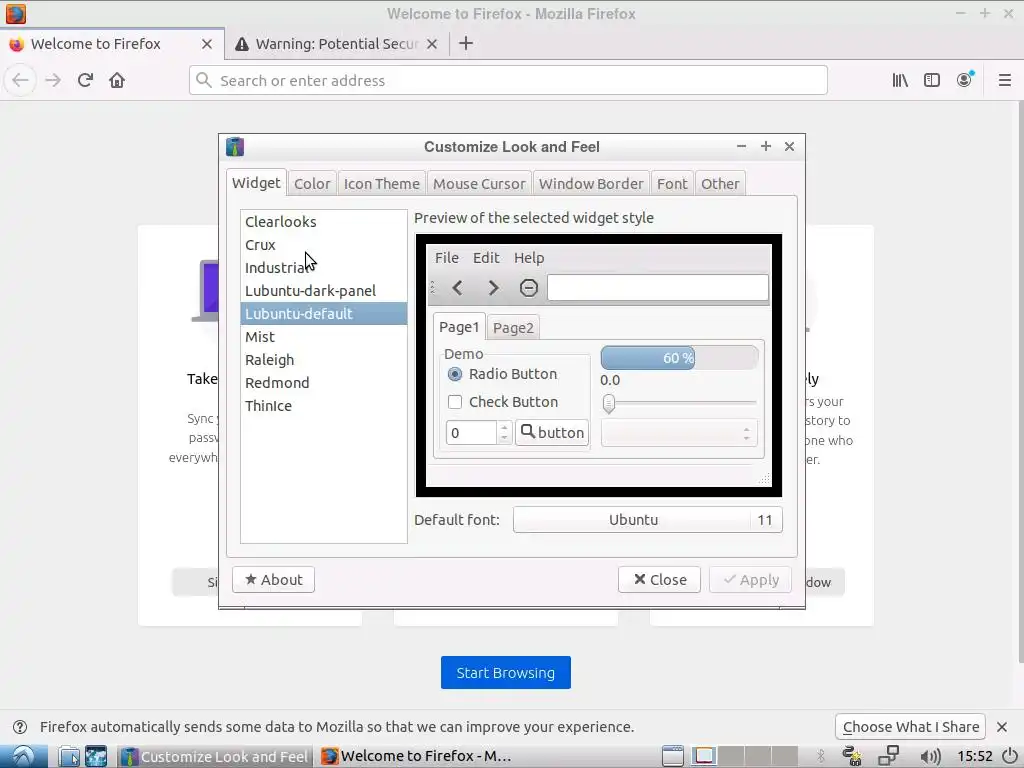The height and width of the screenshot is (768, 1024).
Task: Switch to Page2 tab in preview
Action: coord(513,328)
